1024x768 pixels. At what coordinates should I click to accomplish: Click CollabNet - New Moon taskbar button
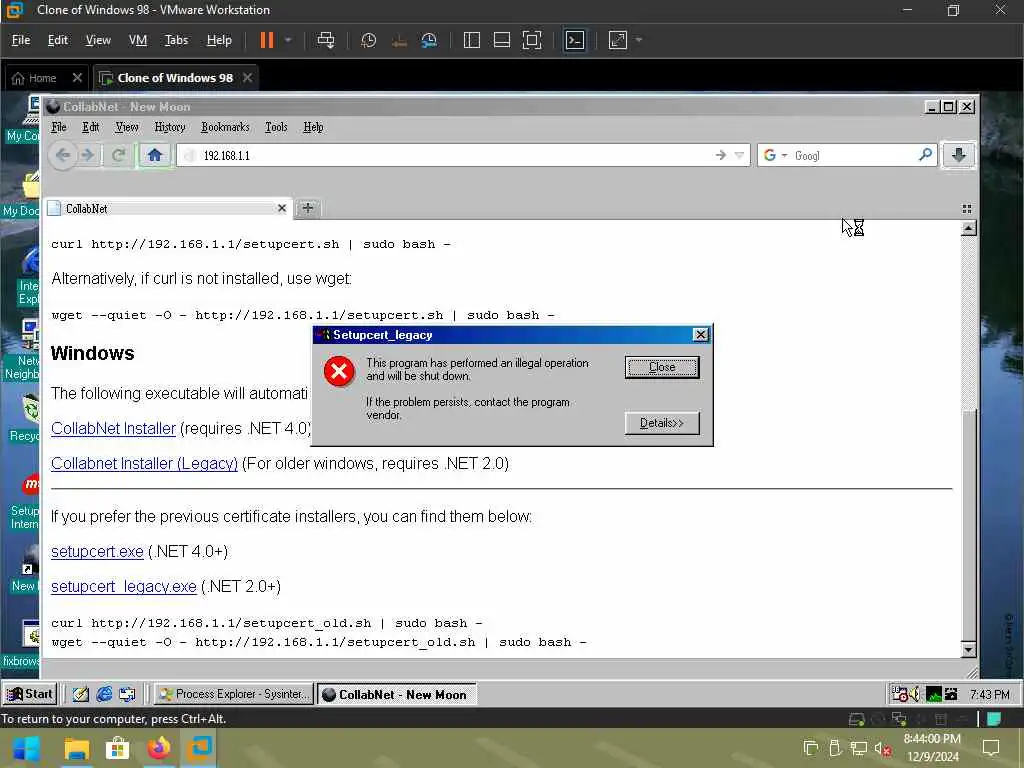[396, 694]
